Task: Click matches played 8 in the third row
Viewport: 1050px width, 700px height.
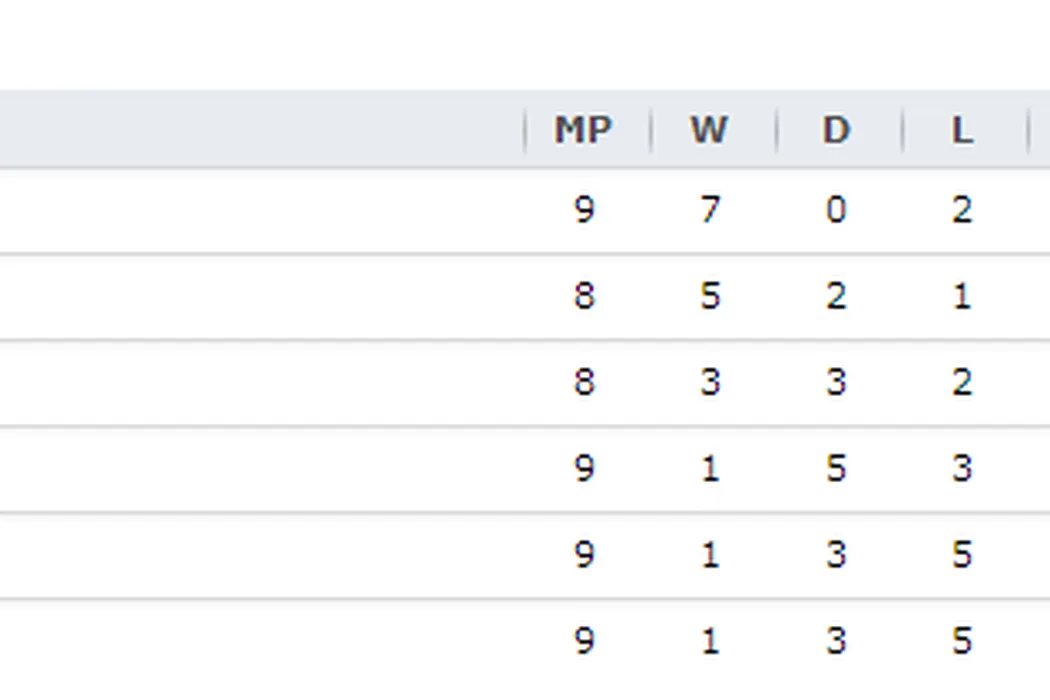Action: (584, 382)
